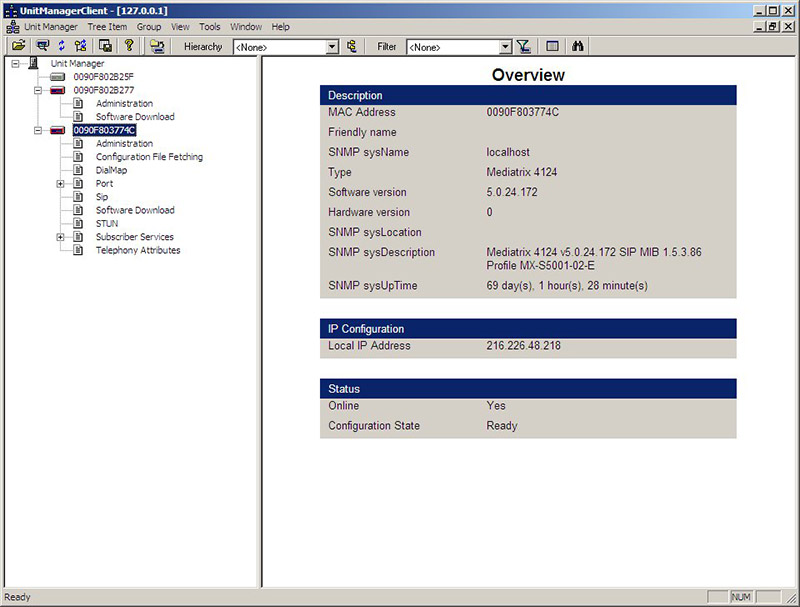Click the network folders icon before Hierarchy
The image size is (800, 607).
(x=157, y=46)
